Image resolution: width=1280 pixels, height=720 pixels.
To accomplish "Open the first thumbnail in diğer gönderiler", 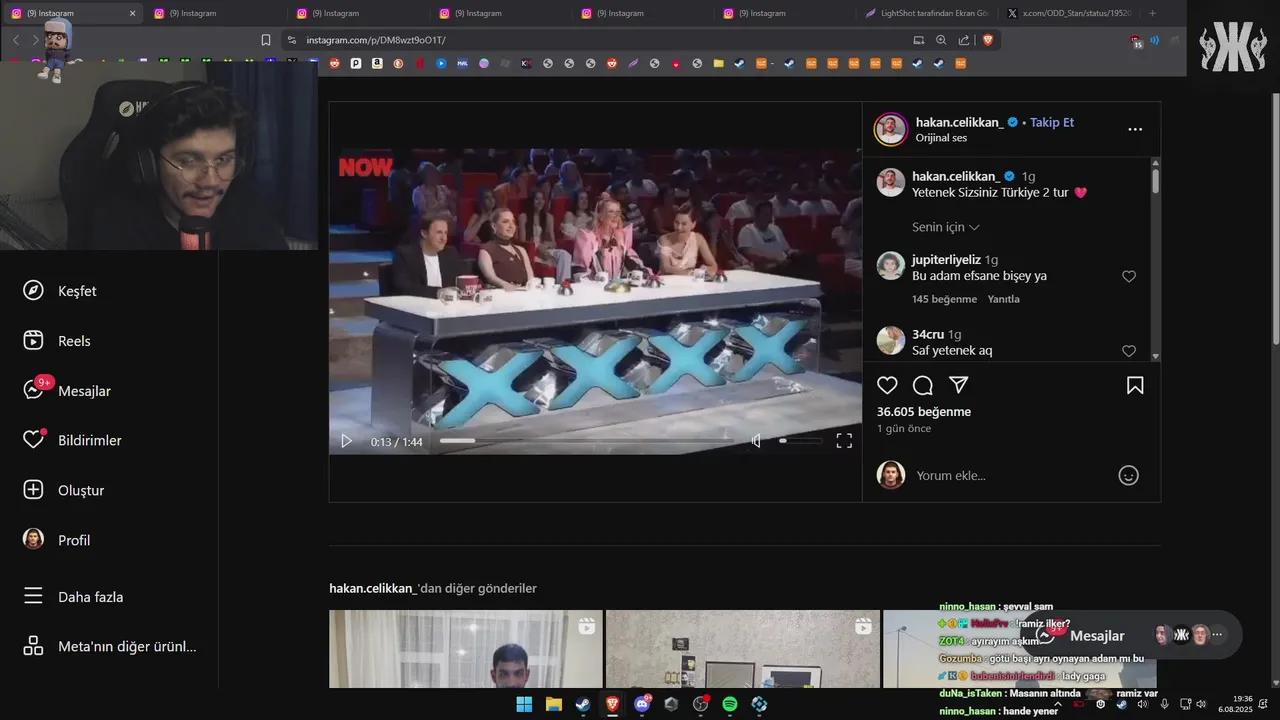I will [x=466, y=649].
